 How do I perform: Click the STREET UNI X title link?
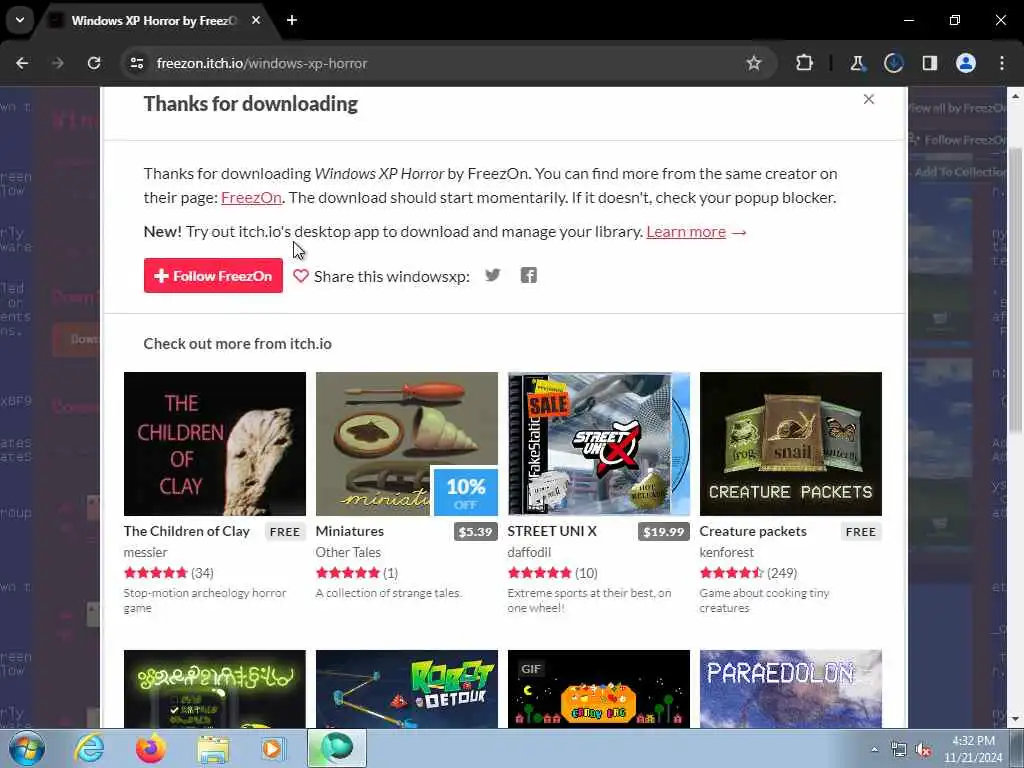pos(552,531)
